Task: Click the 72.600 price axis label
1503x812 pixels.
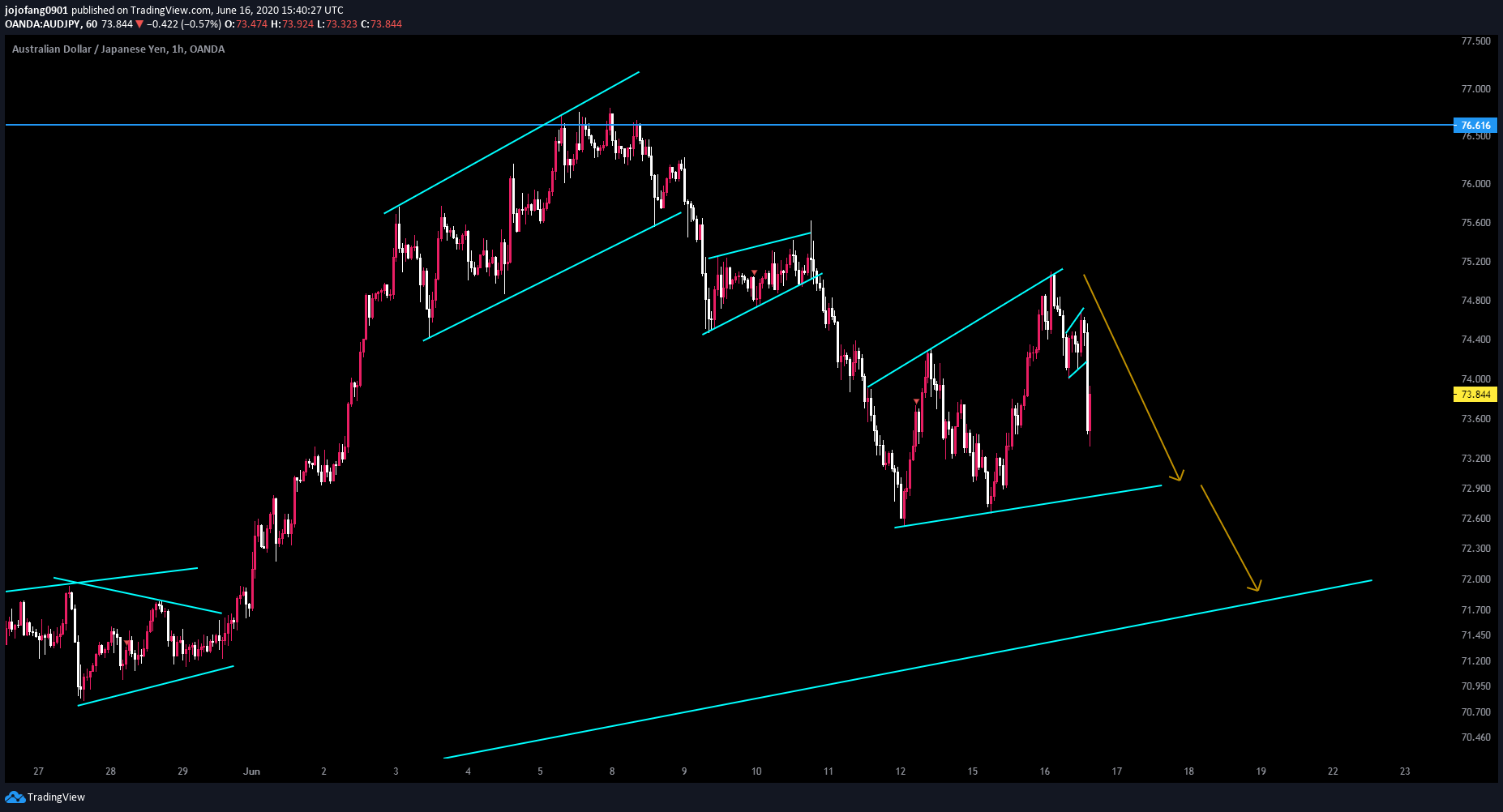Action: pyautogui.click(x=1475, y=519)
